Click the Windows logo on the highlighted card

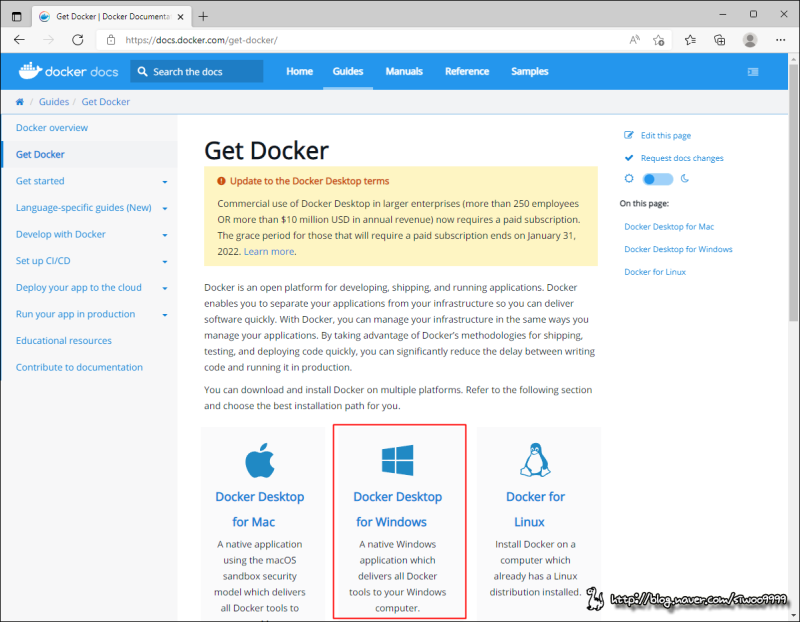(x=398, y=460)
